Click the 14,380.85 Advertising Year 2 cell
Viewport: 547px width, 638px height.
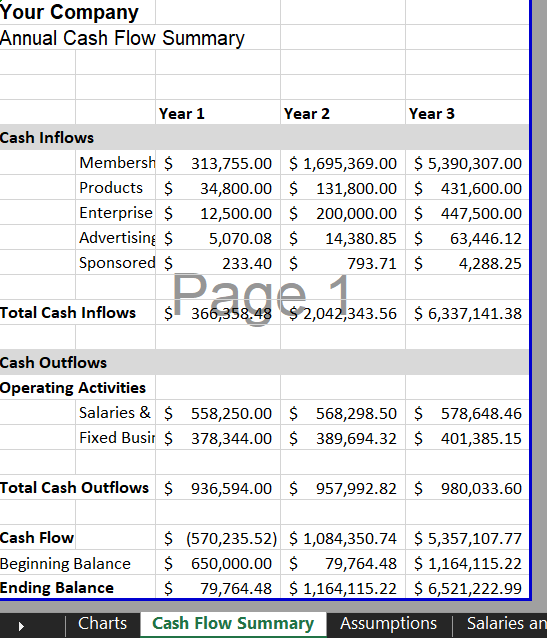click(x=343, y=238)
